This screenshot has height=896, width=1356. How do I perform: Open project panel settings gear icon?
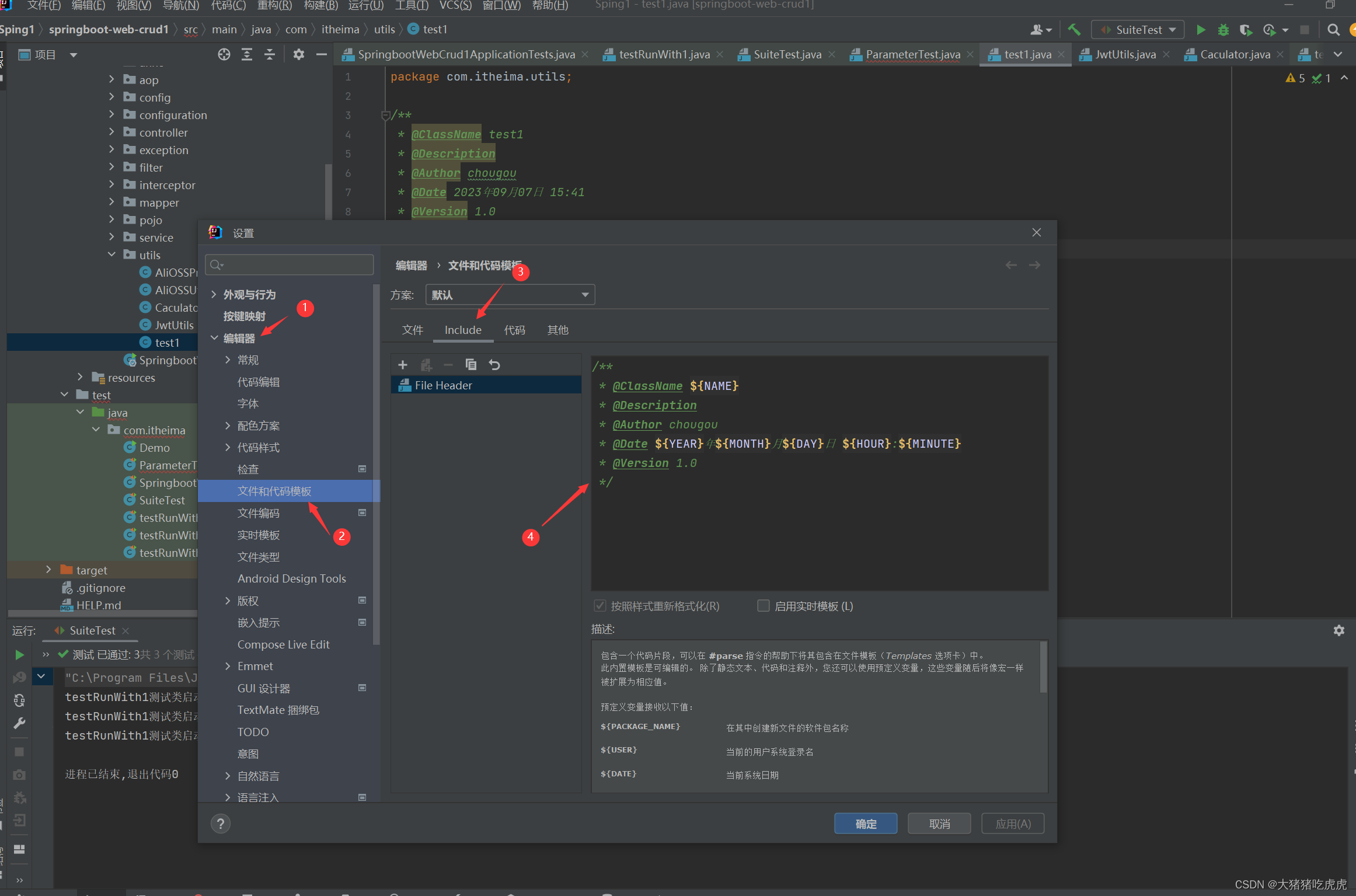pyautogui.click(x=299, y=54)
